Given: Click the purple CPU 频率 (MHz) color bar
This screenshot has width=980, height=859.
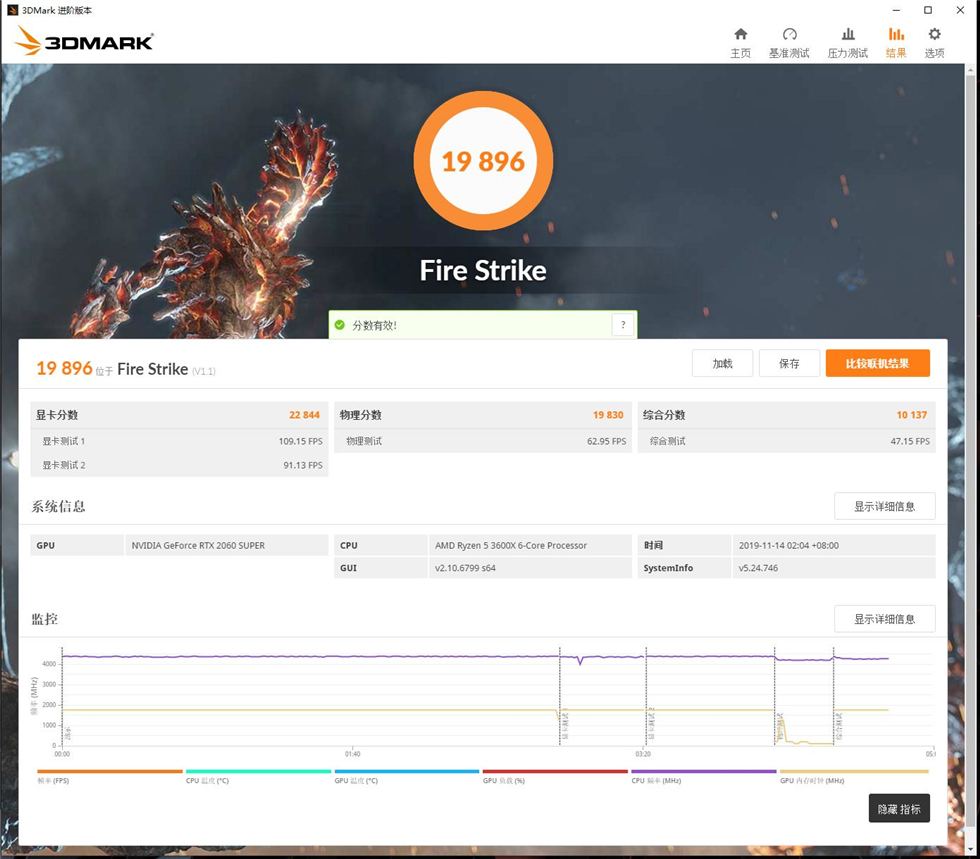Looking at the screenshot, I should pos(704,771).
